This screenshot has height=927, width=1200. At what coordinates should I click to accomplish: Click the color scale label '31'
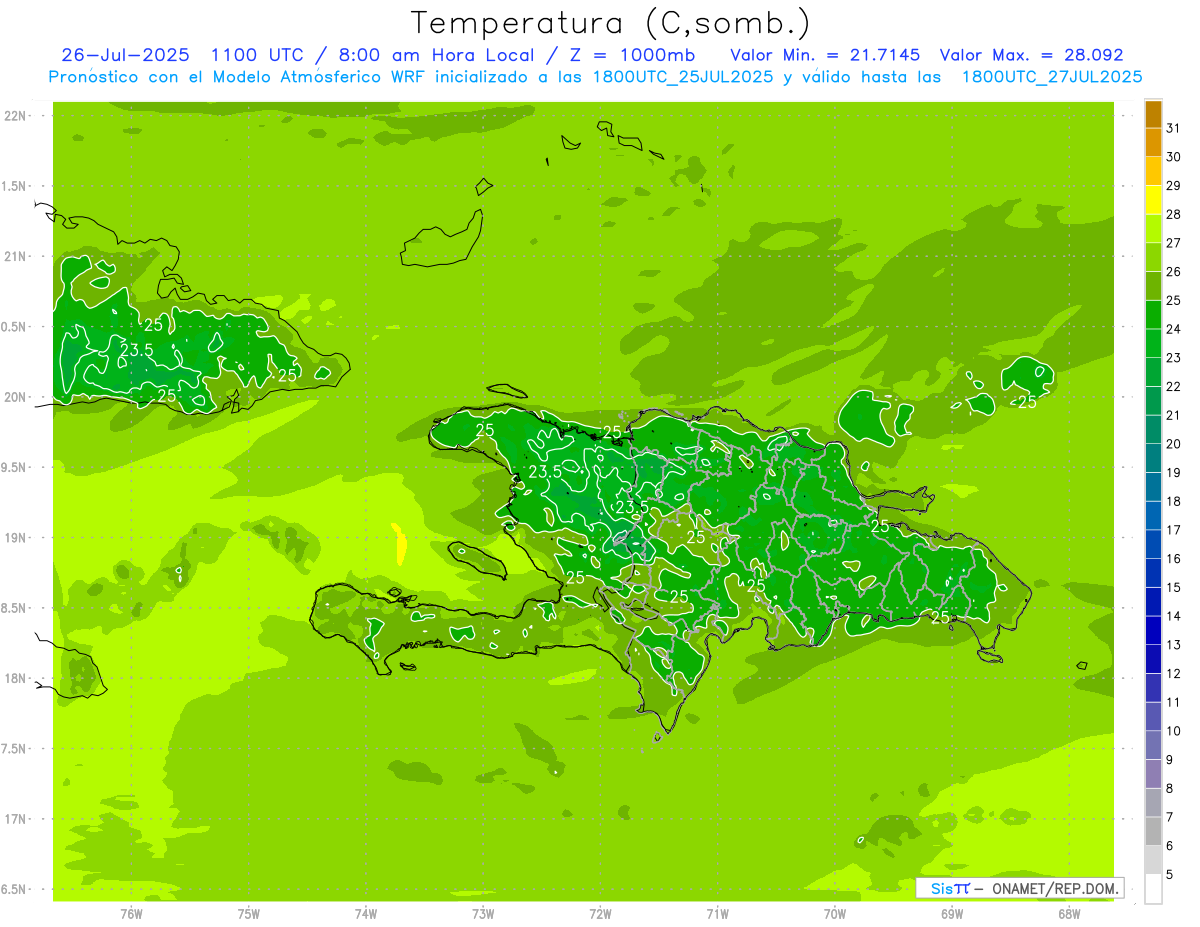pyautogui.click(x=1174, y=128)
